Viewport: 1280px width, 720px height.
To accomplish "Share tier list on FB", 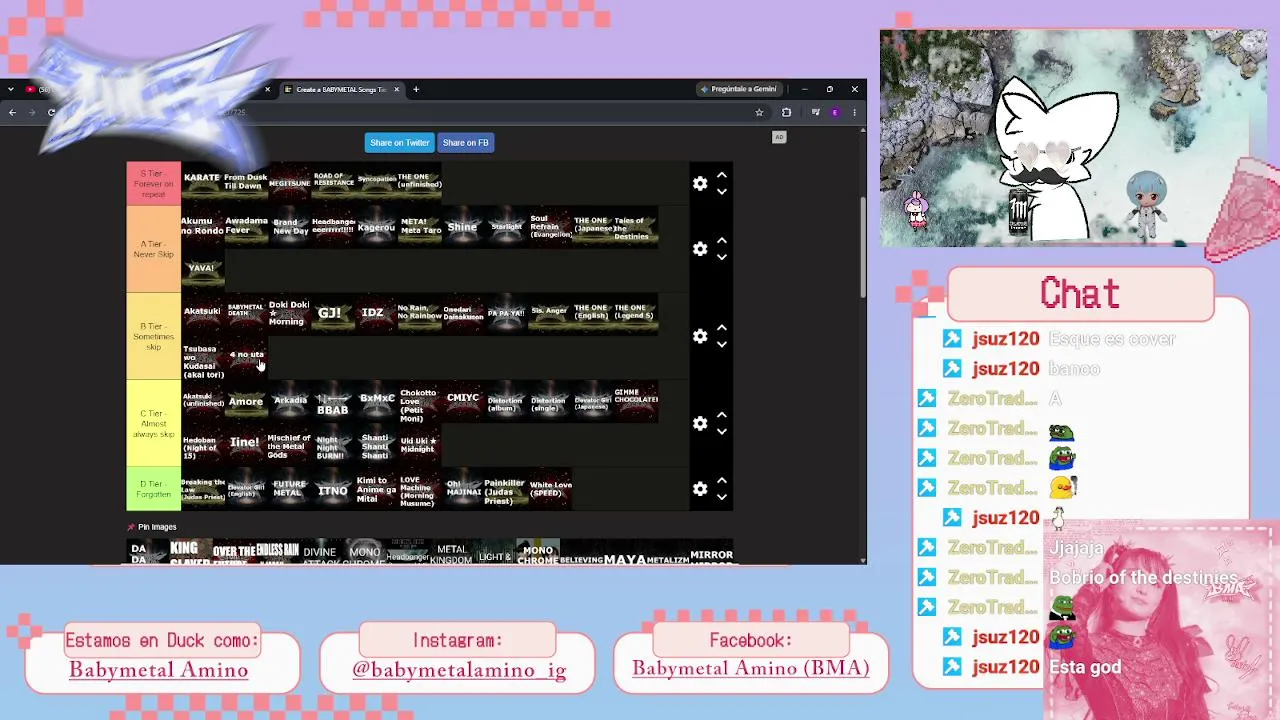I will (x=465, y=143).
